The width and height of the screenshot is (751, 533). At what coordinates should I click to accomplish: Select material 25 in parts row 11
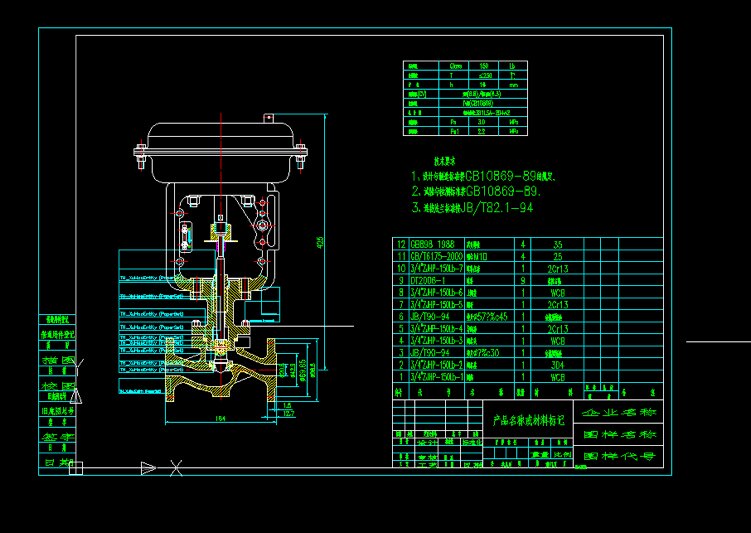pos(558,256)
